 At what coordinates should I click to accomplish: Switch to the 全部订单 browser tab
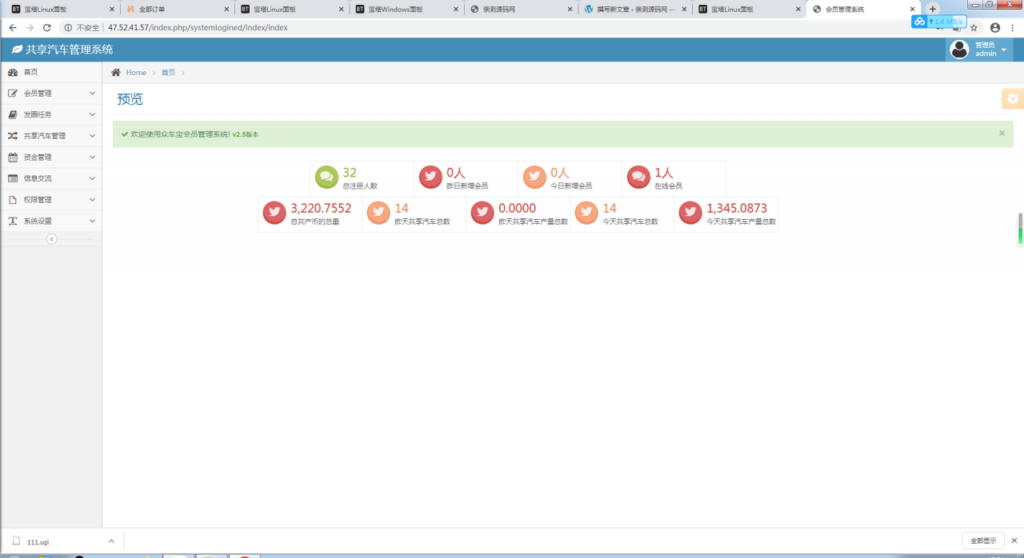[x=171, y=8]
